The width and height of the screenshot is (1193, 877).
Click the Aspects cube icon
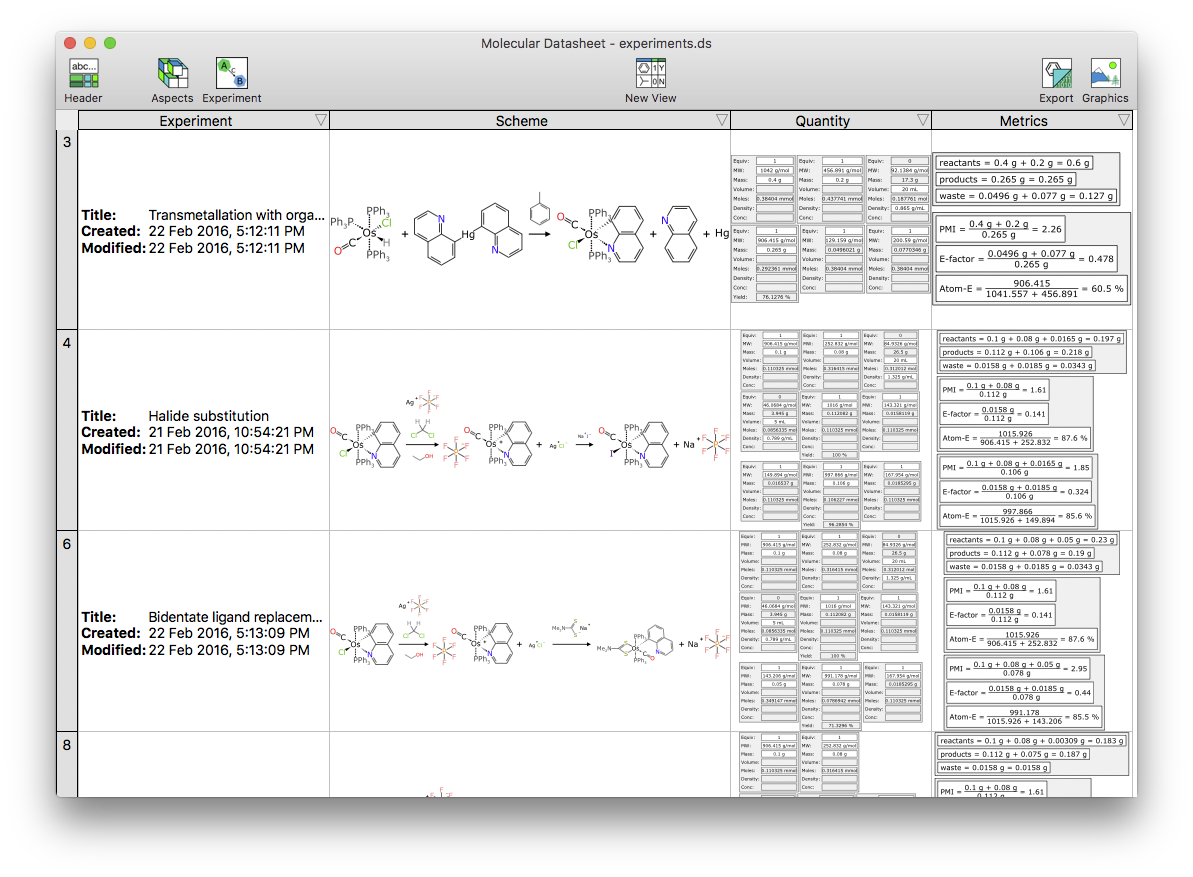pyautogui.click(x=171, y=75)
